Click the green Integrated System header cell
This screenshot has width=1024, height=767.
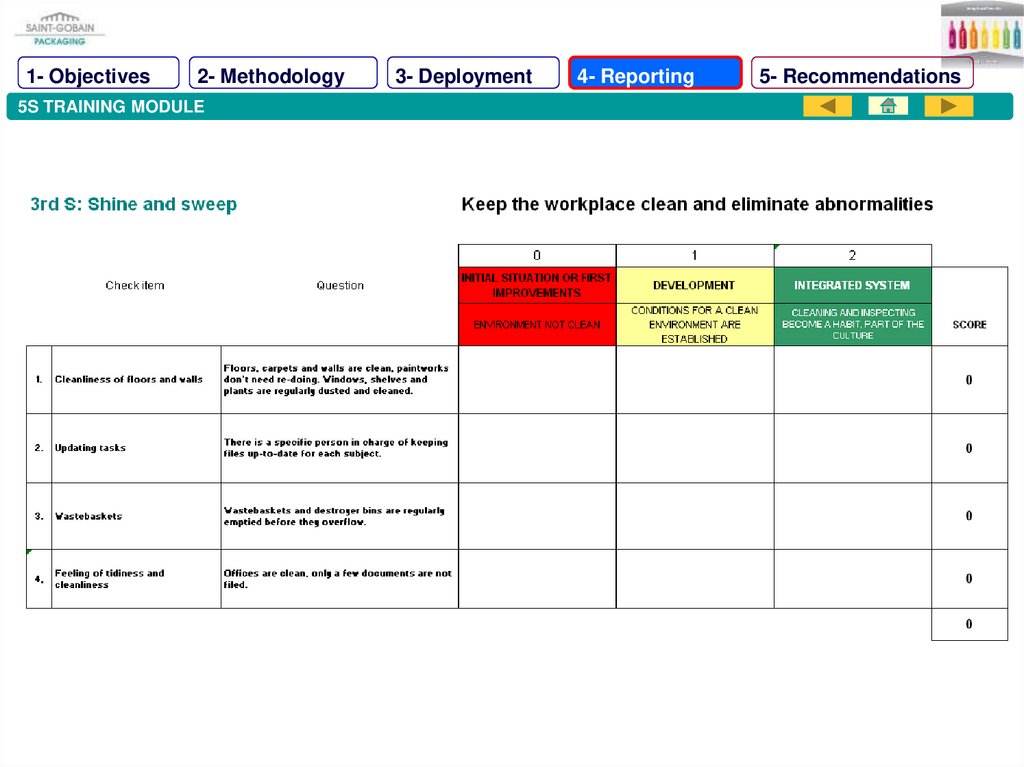click(852, 285)
